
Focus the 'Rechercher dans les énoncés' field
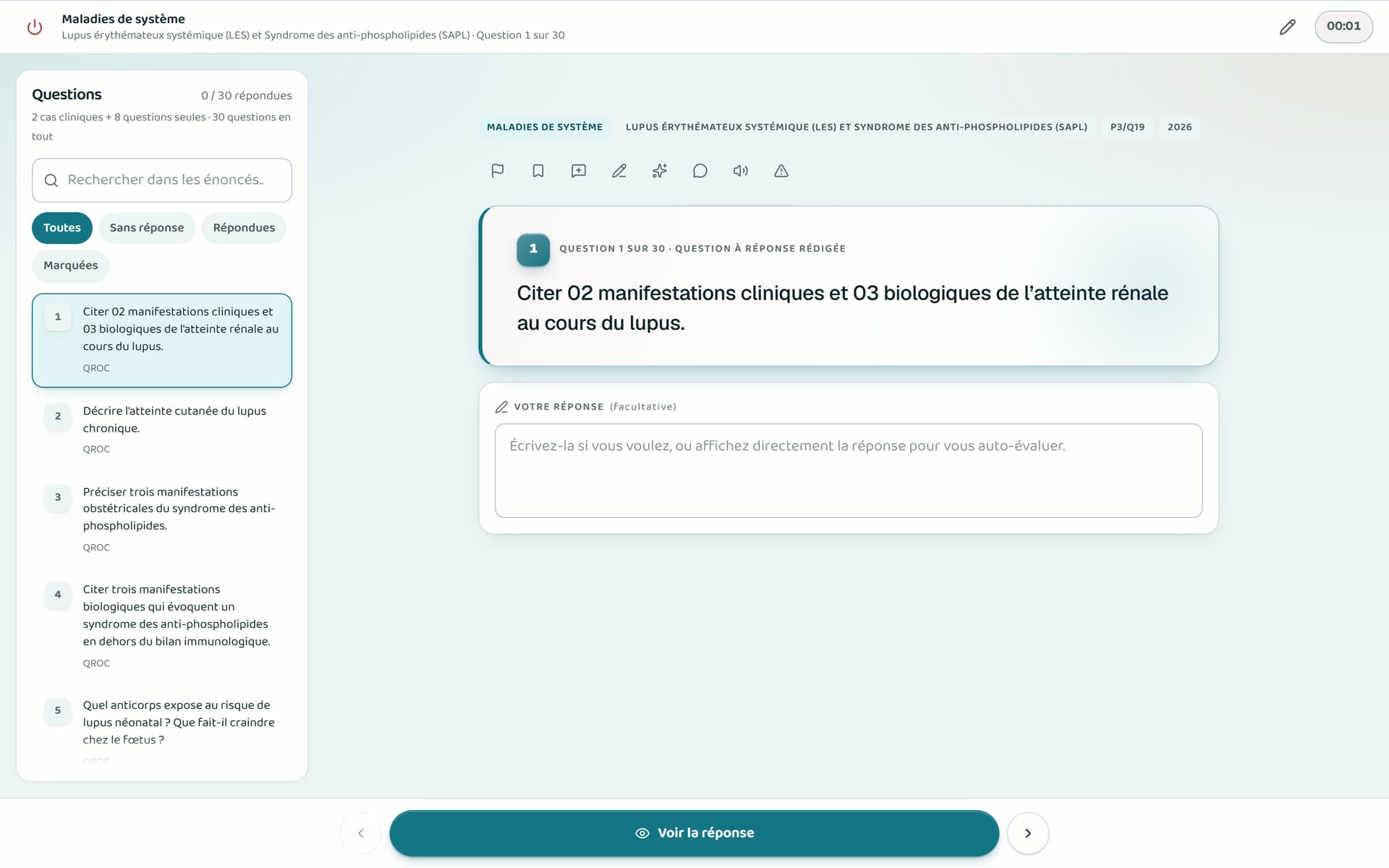click(162, 180)
